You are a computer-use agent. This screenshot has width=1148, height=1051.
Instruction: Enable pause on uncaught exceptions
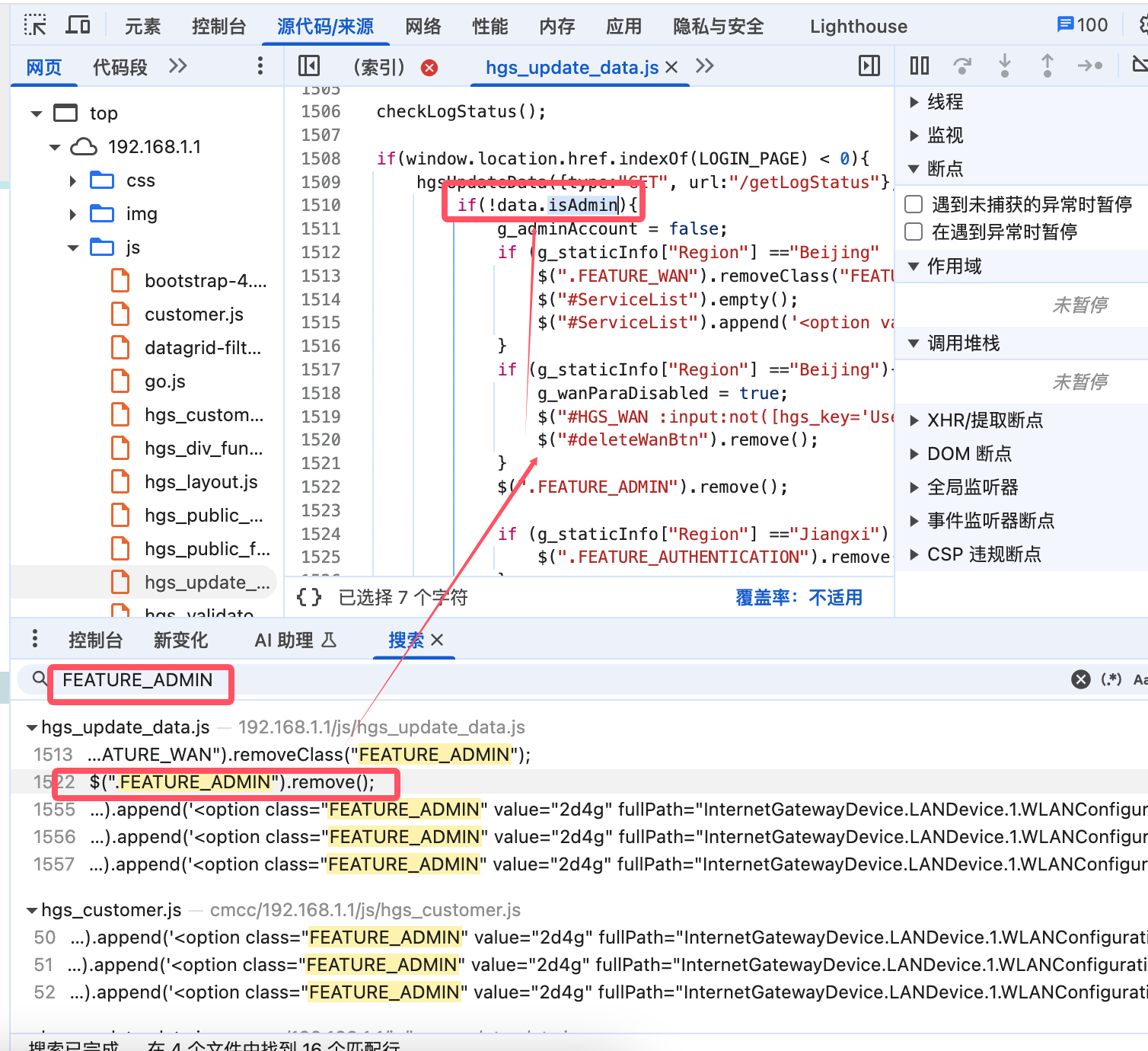click(x=914, y=204)
